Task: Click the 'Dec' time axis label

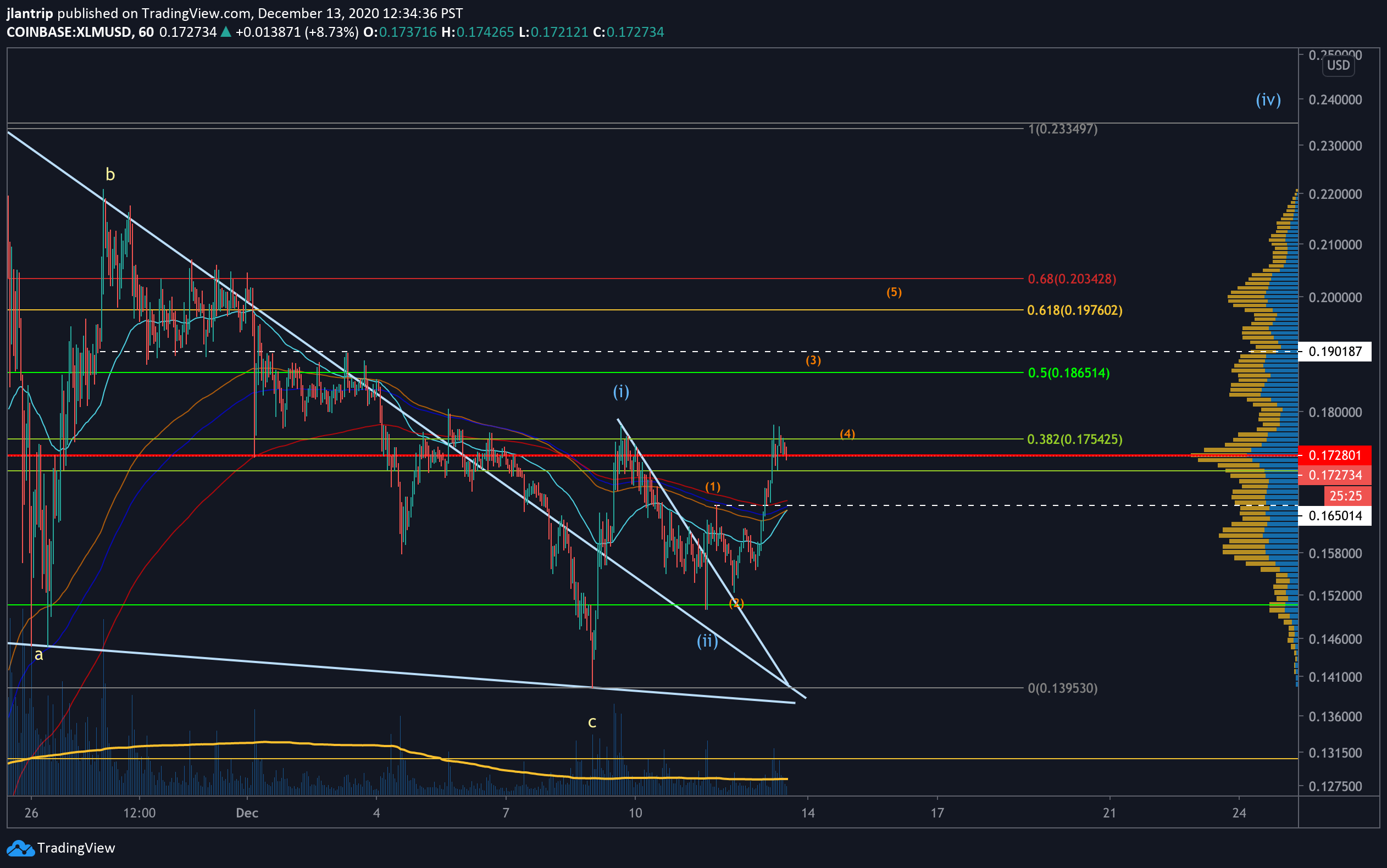Action: click(247, 813)
